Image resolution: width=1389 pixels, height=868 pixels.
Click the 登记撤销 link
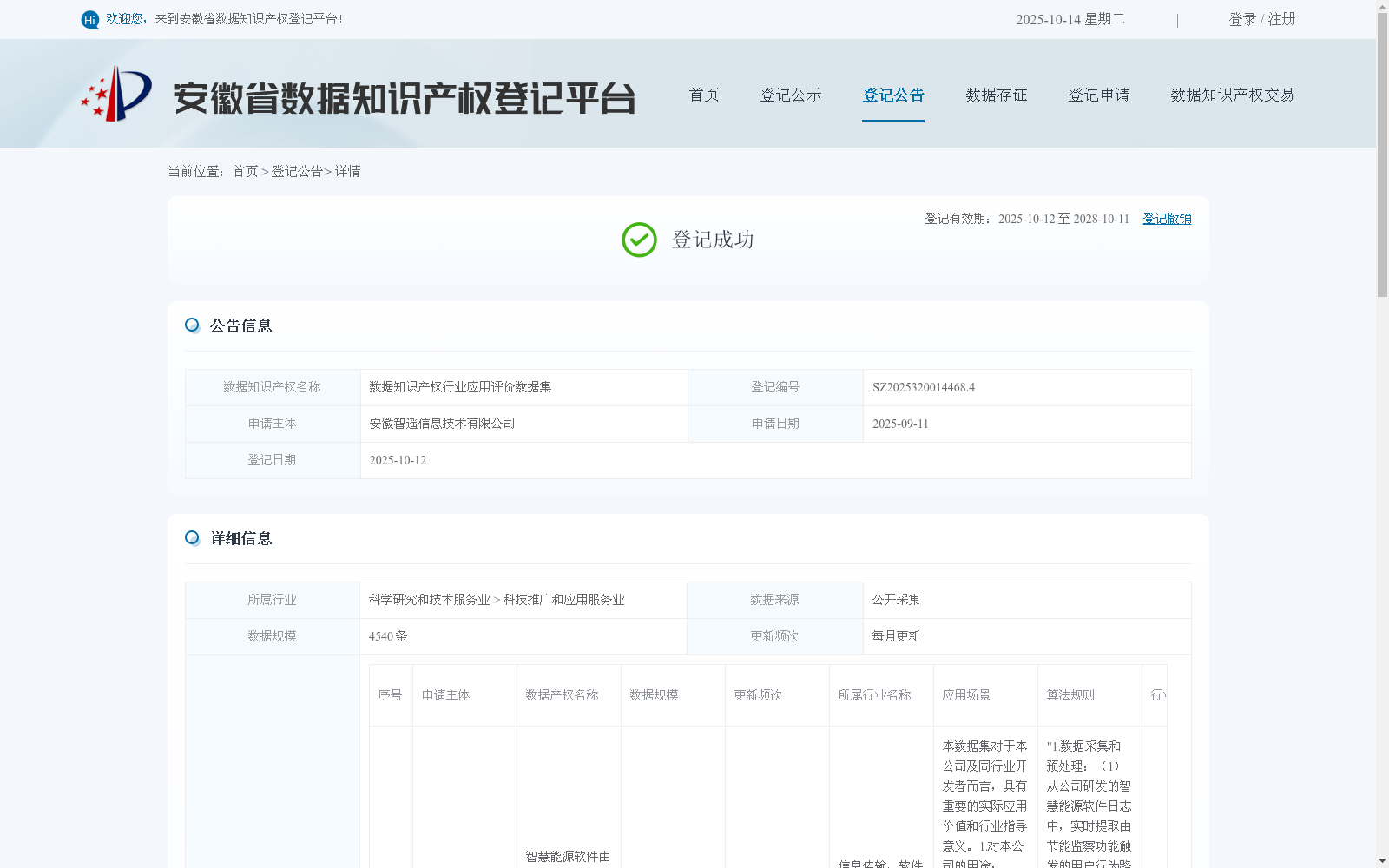(1167, 219)
